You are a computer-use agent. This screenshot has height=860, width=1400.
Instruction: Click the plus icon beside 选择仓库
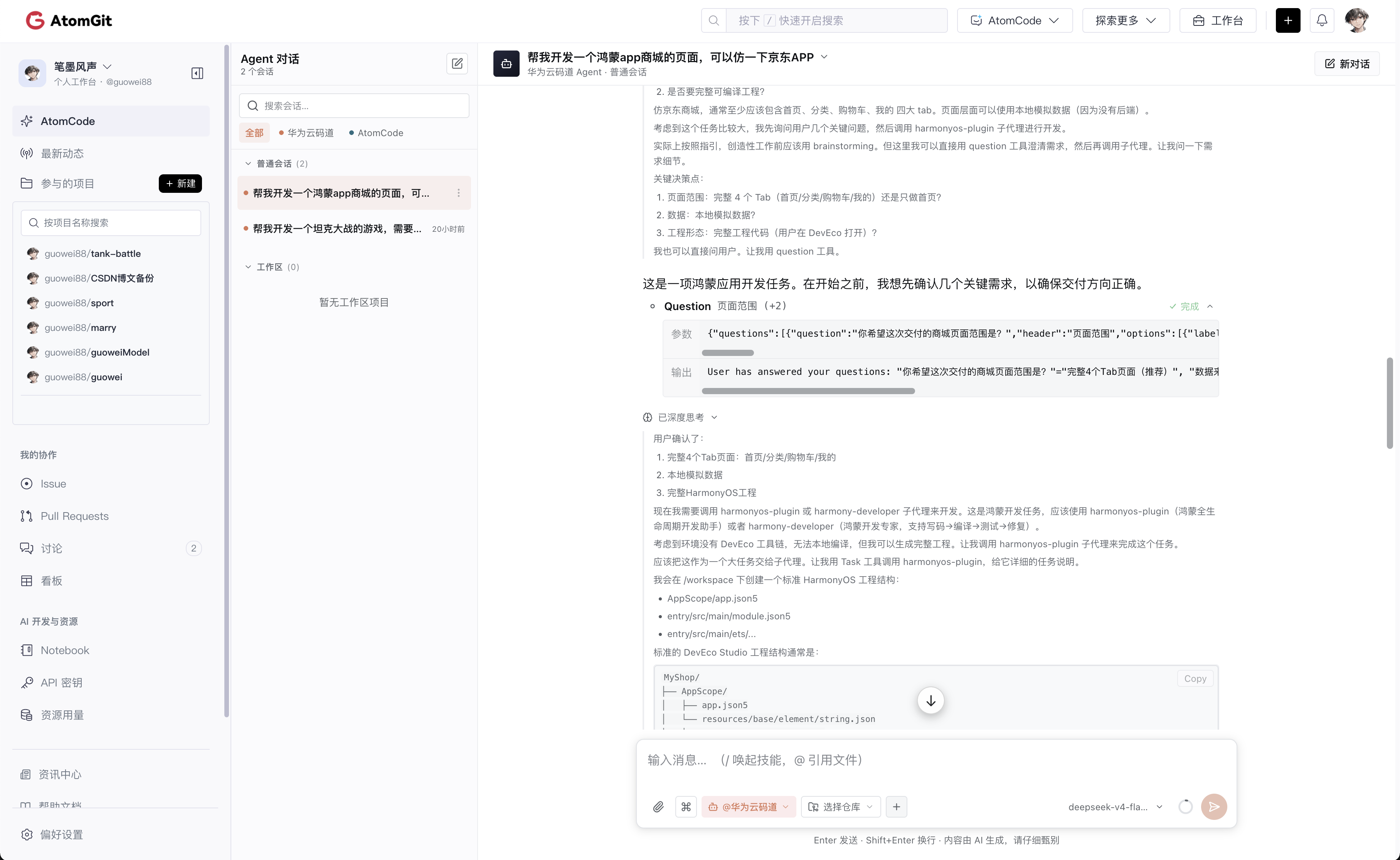pos(896,806)
